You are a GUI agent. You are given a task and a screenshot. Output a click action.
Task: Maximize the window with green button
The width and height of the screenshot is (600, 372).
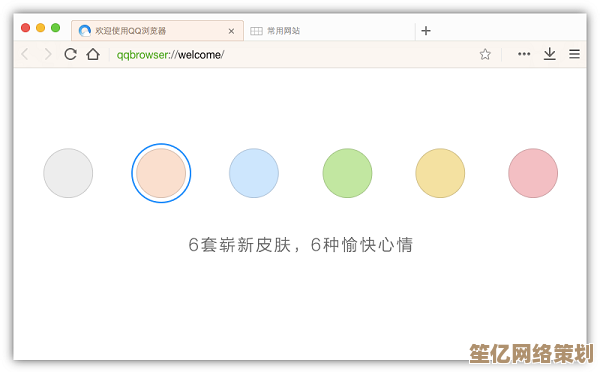(55, 28)
